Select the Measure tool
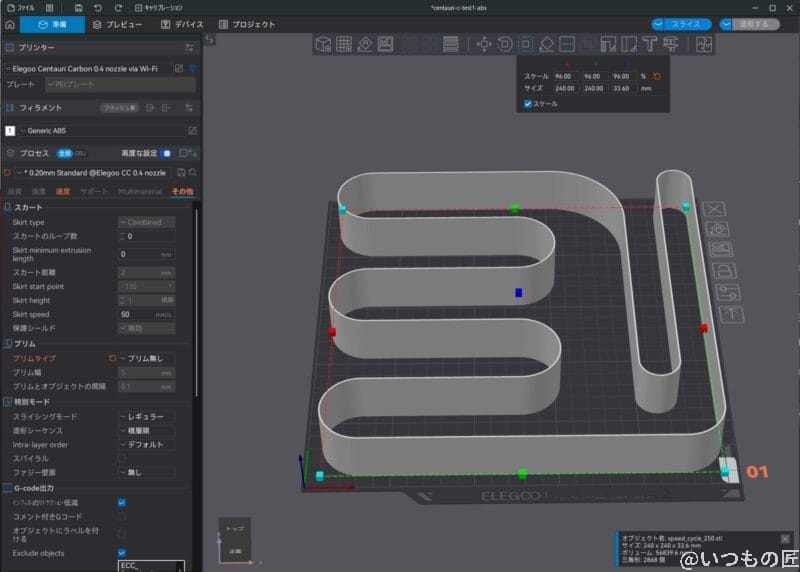 (x=671, y=44)
